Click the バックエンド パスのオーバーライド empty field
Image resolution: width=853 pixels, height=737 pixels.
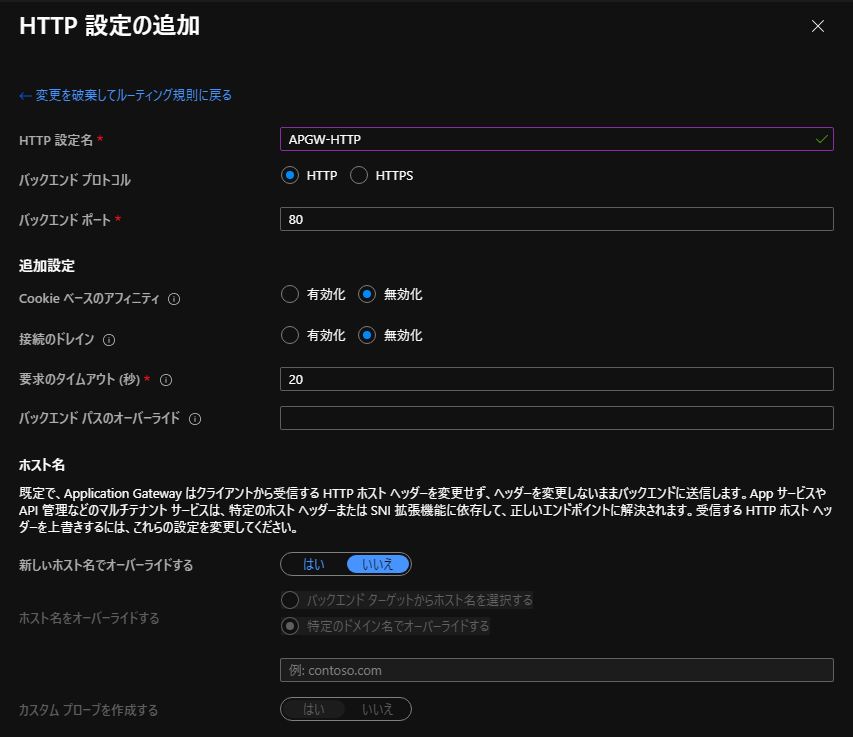click(557, 418)
